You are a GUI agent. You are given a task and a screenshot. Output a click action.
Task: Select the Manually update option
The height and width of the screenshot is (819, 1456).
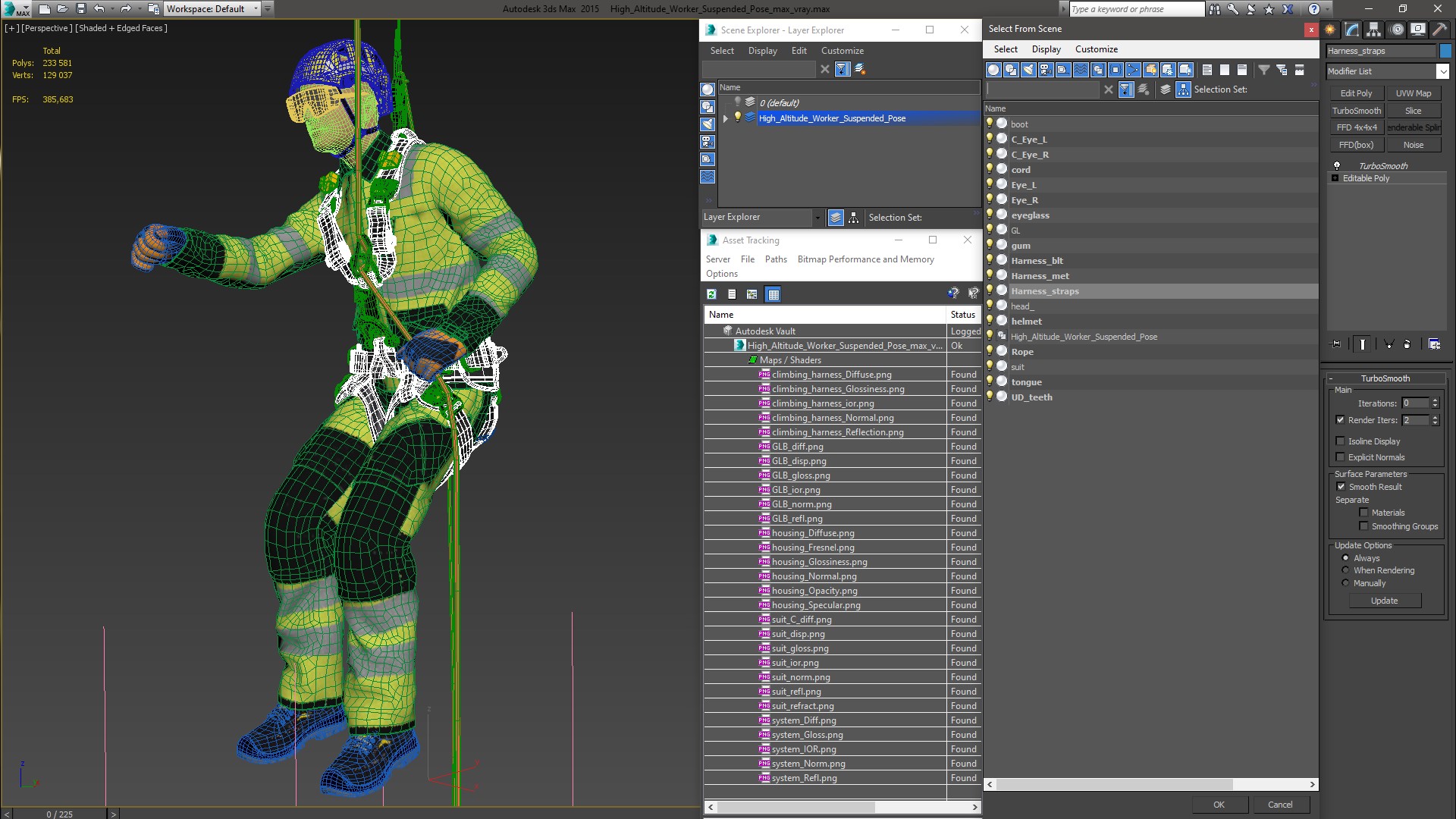pyautogui.click(x=1345, y=583)
